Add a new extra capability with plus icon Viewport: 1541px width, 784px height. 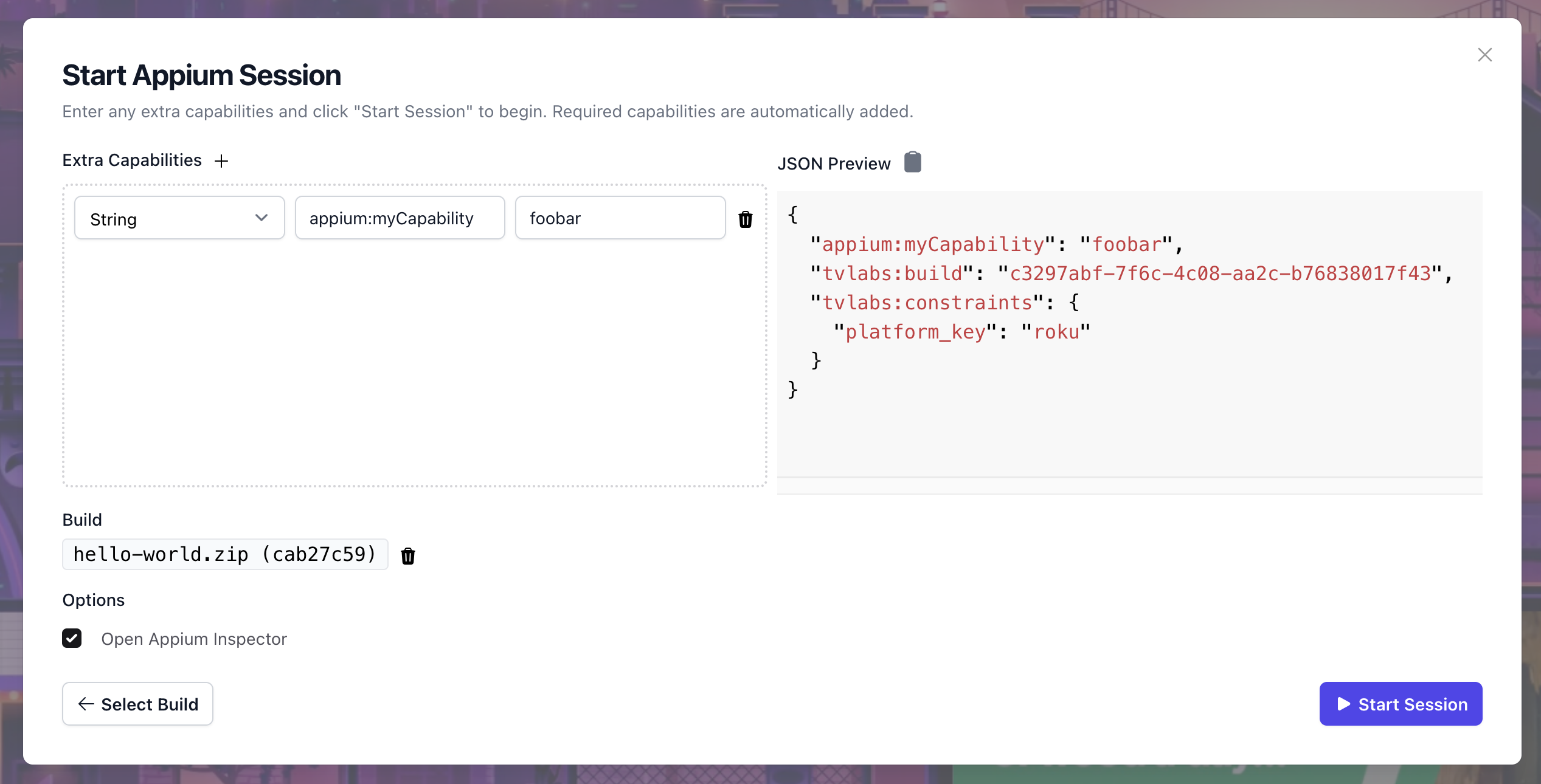[221, 161]
